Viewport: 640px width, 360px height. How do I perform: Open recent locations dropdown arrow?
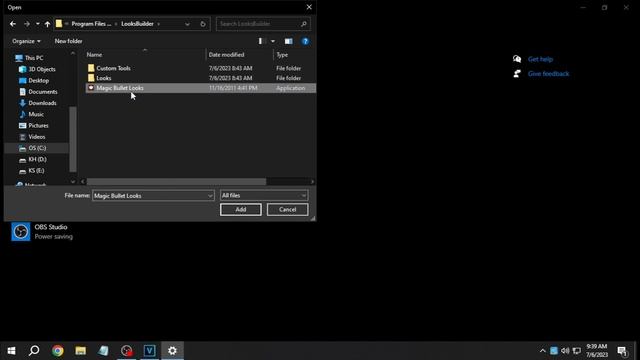point(38,24)
